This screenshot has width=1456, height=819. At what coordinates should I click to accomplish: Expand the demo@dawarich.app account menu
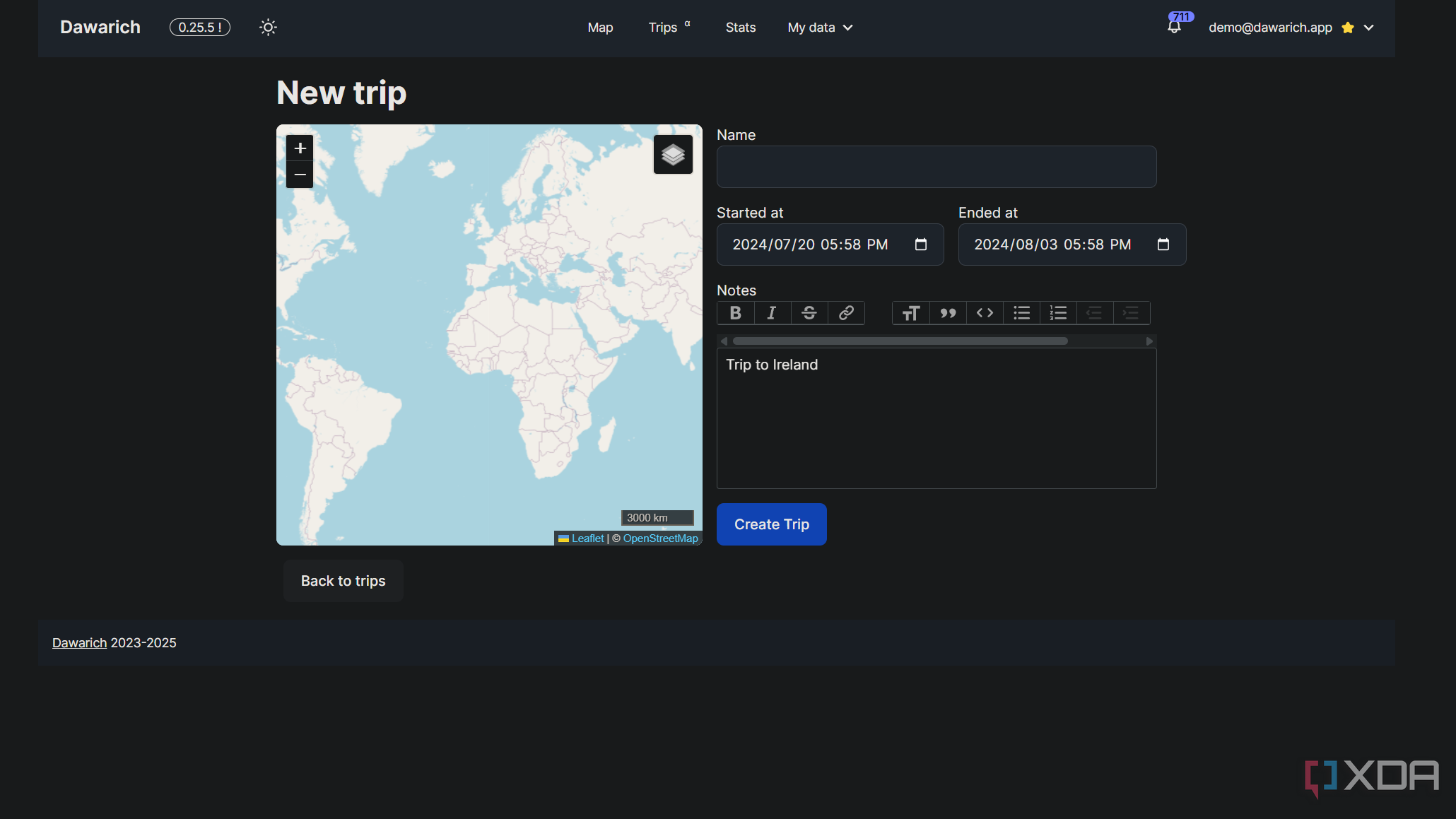click(1291, 28)
